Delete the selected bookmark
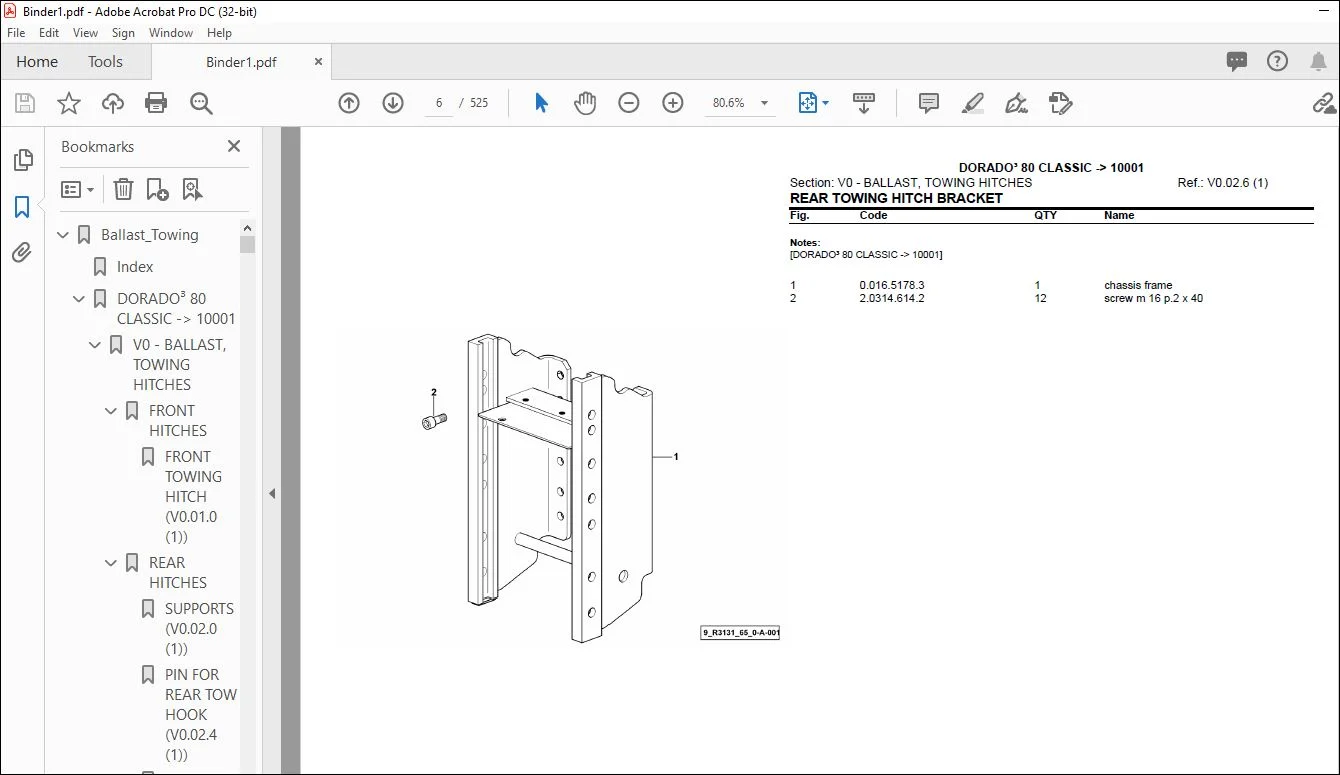1340x775 pixels. click(123, 189)
